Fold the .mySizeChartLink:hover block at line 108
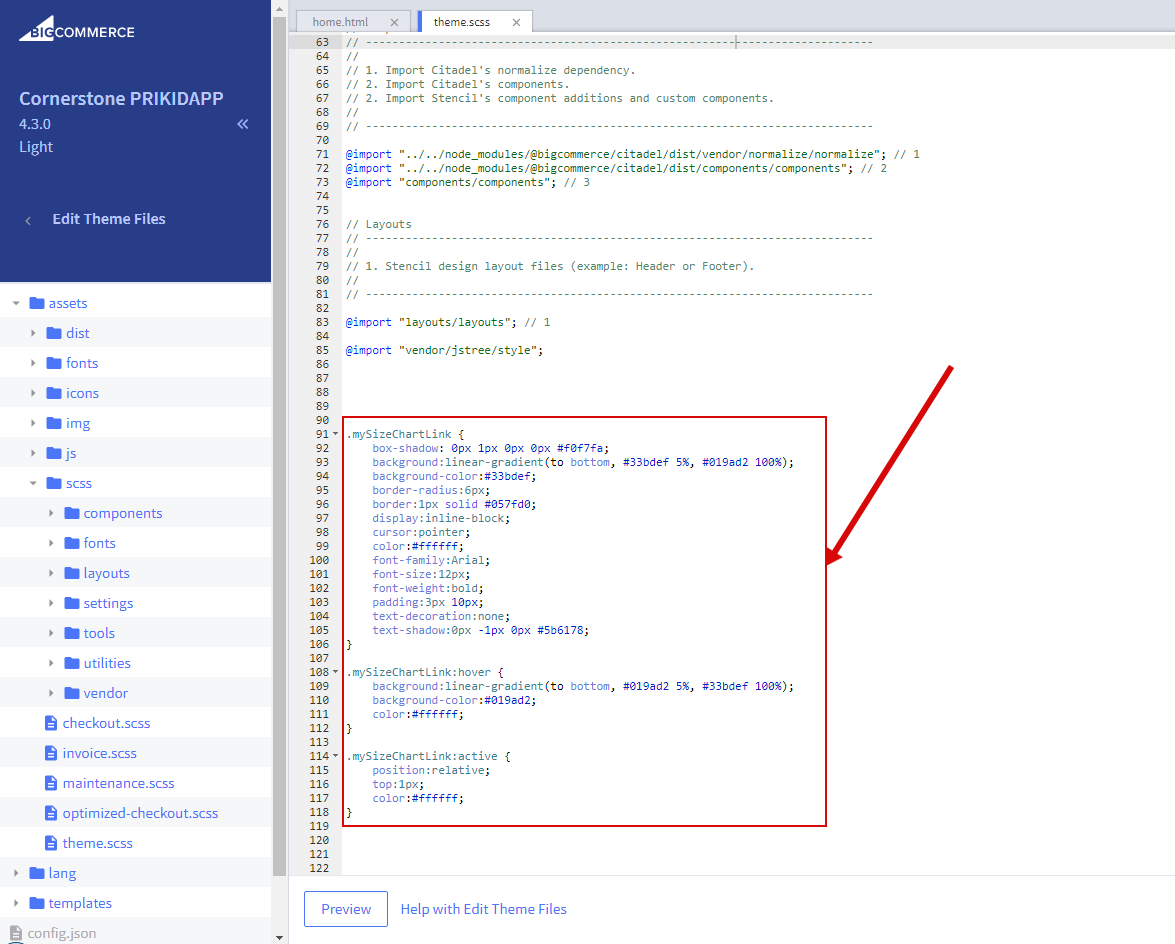1175x944 pixels. [x=336, y=672]
